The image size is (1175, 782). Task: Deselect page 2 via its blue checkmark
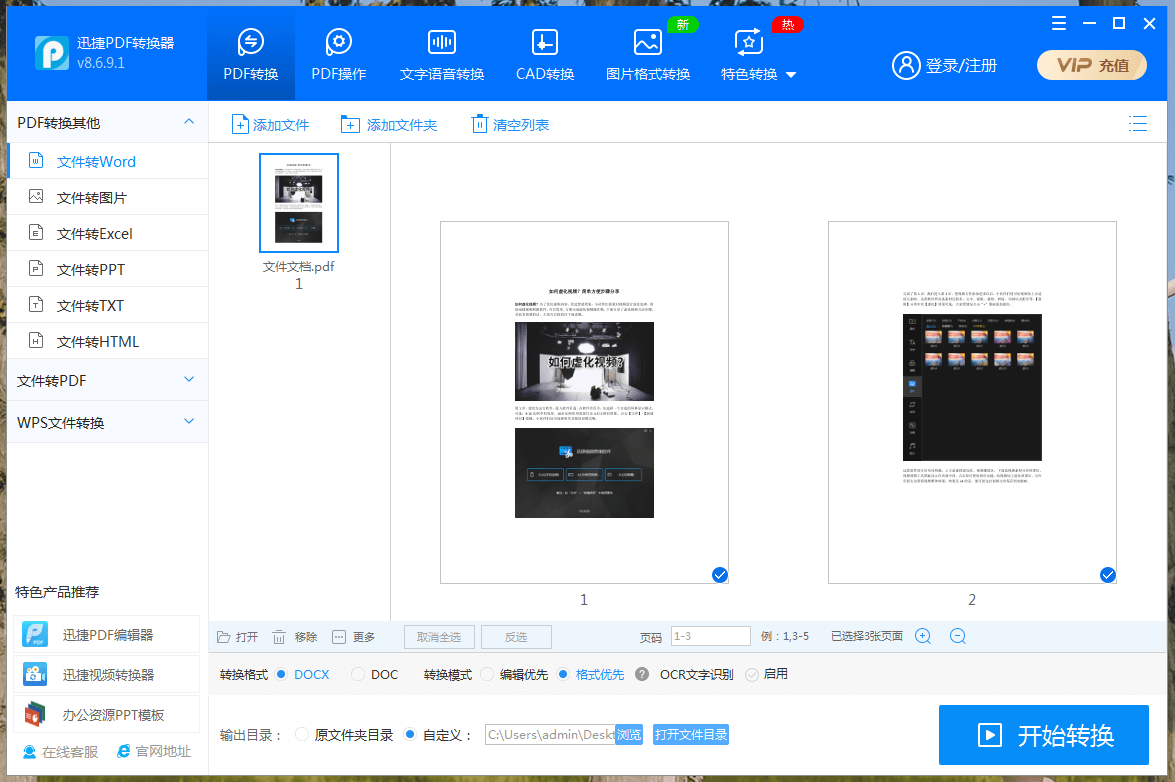pyautogui.click(x=1107, y=575)
